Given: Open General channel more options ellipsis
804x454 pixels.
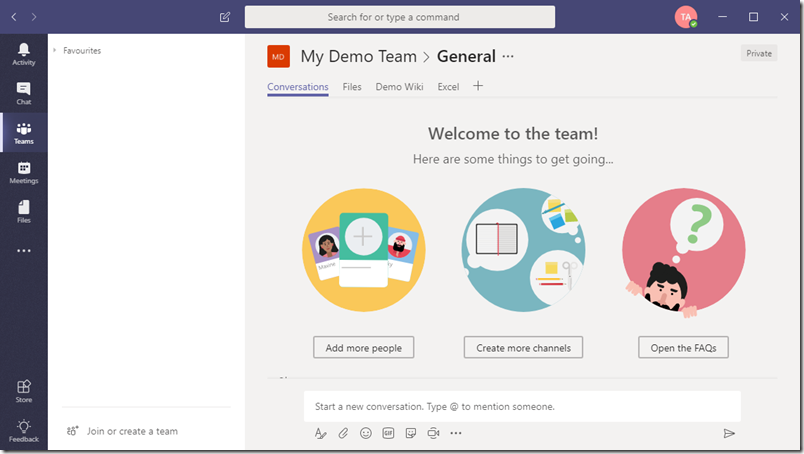Looking at the screenshot, I should (x=508, y=56).
